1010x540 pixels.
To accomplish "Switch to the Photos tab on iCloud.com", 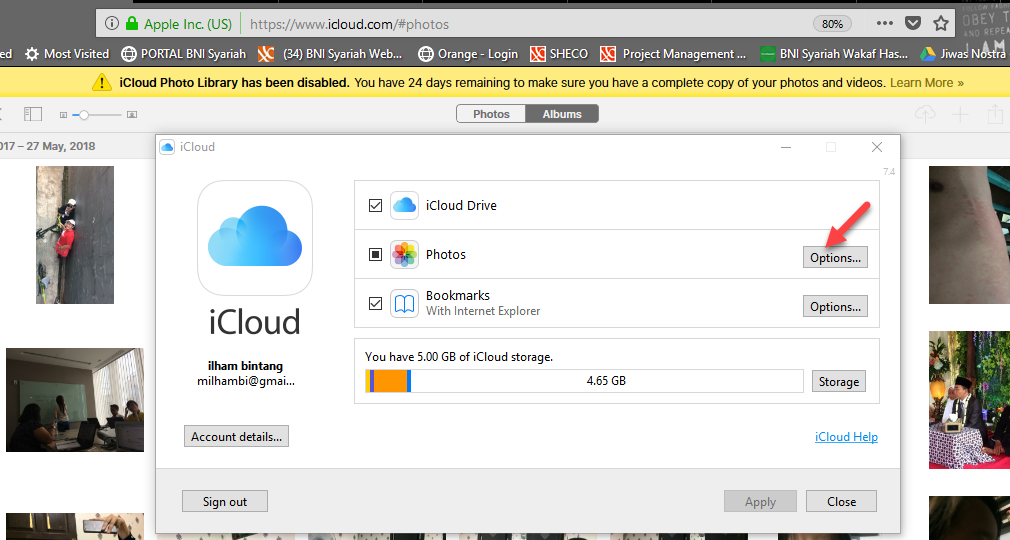I will point(491,114).
